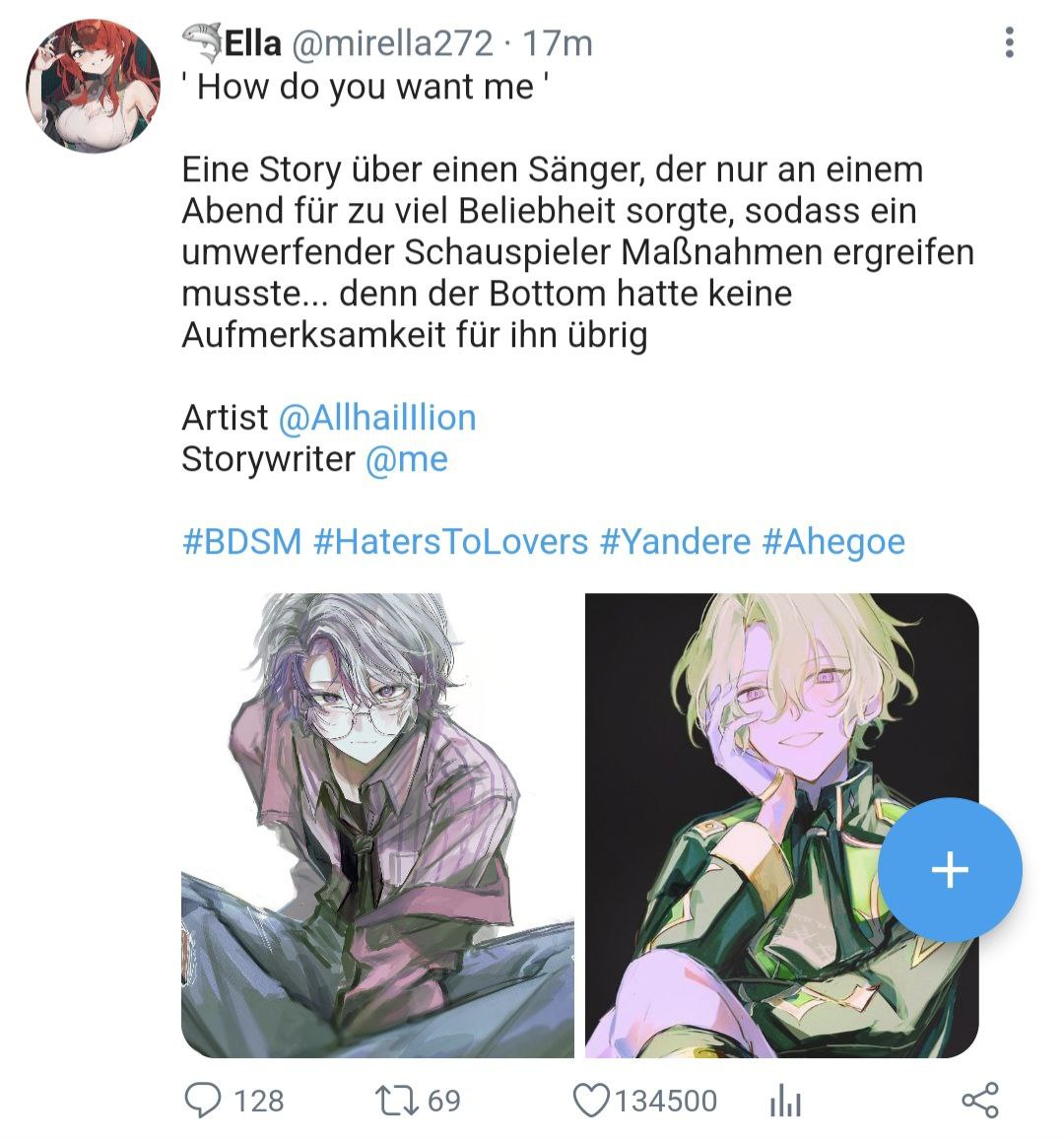Open the 17m tweet timestamp
The width and height of the screenshot is (1064, 1139).
pyautogui.click(x=558, y=43)
